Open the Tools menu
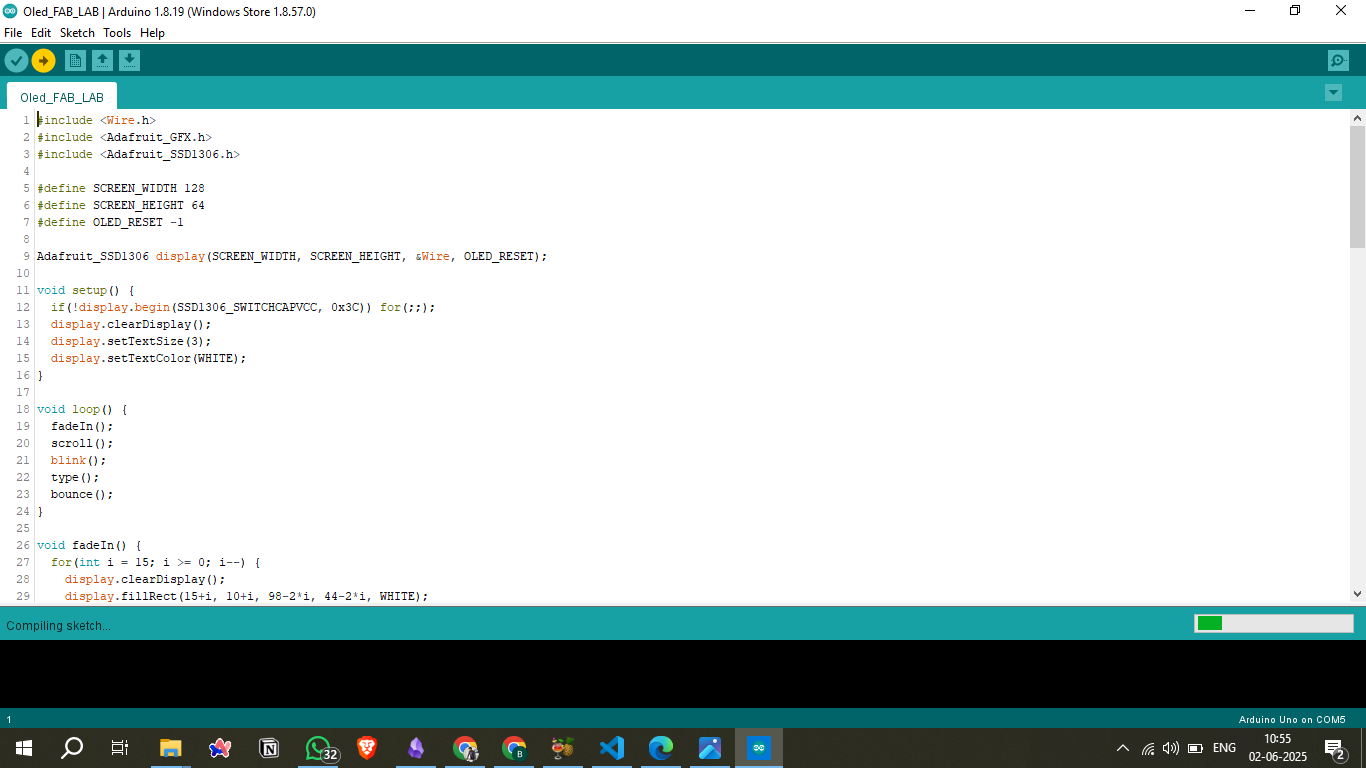 pos(117,33)
